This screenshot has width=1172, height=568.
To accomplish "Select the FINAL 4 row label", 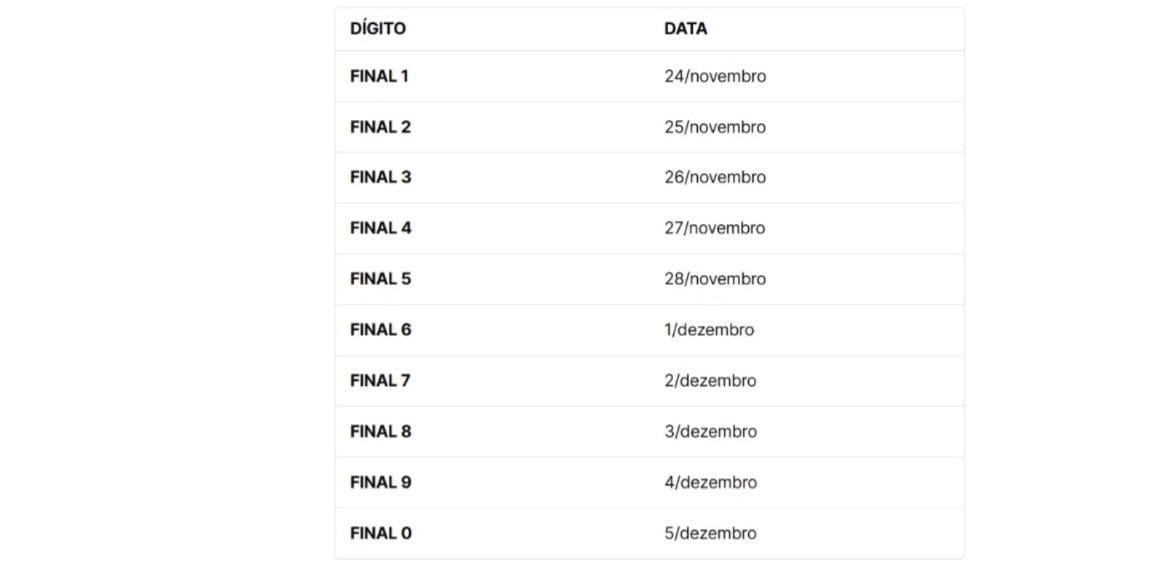I will [380, 228].
